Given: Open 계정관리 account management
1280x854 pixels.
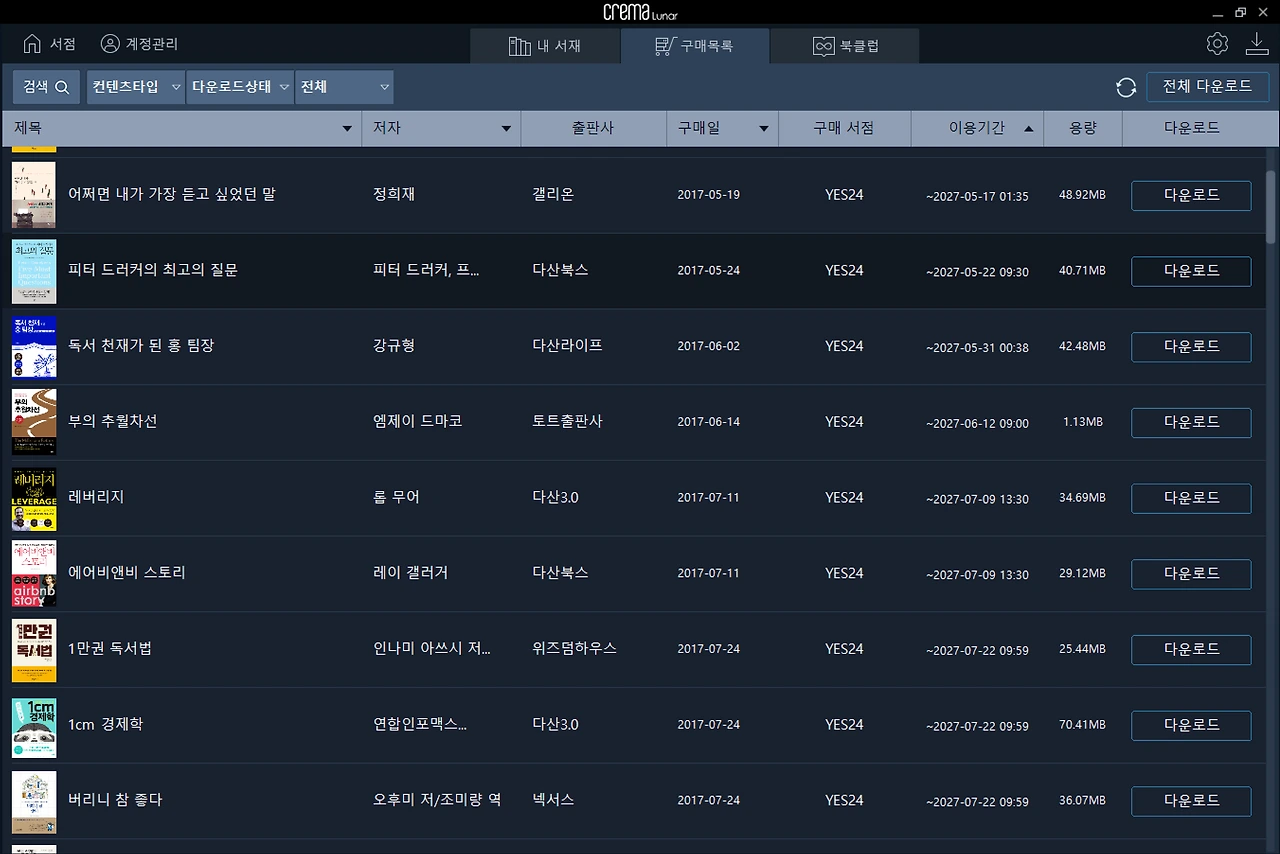Looking at the screenshot, I should [139, 44].
